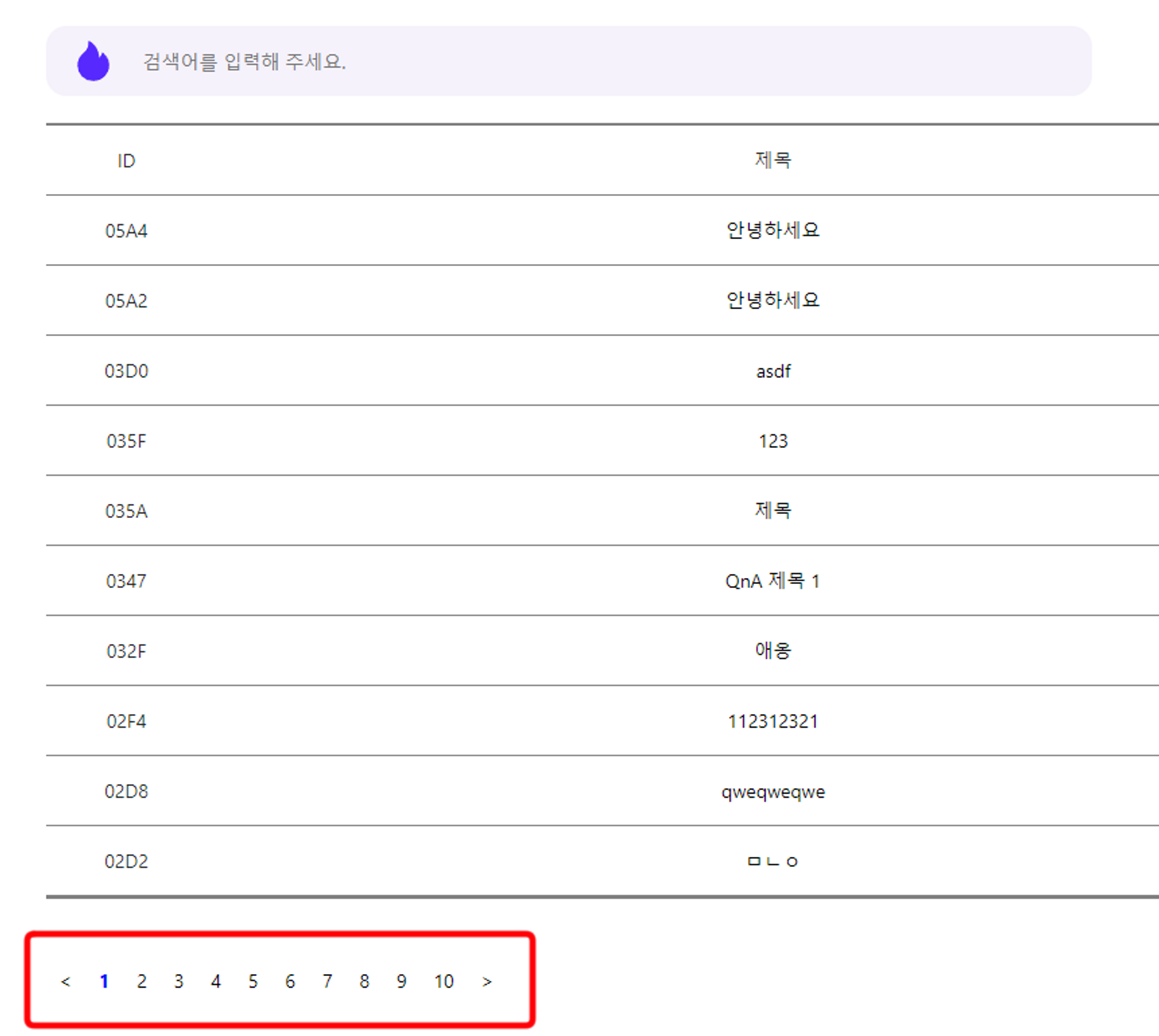
Task: Select ID cell 02D8
Action: click(x=126, y=791)
